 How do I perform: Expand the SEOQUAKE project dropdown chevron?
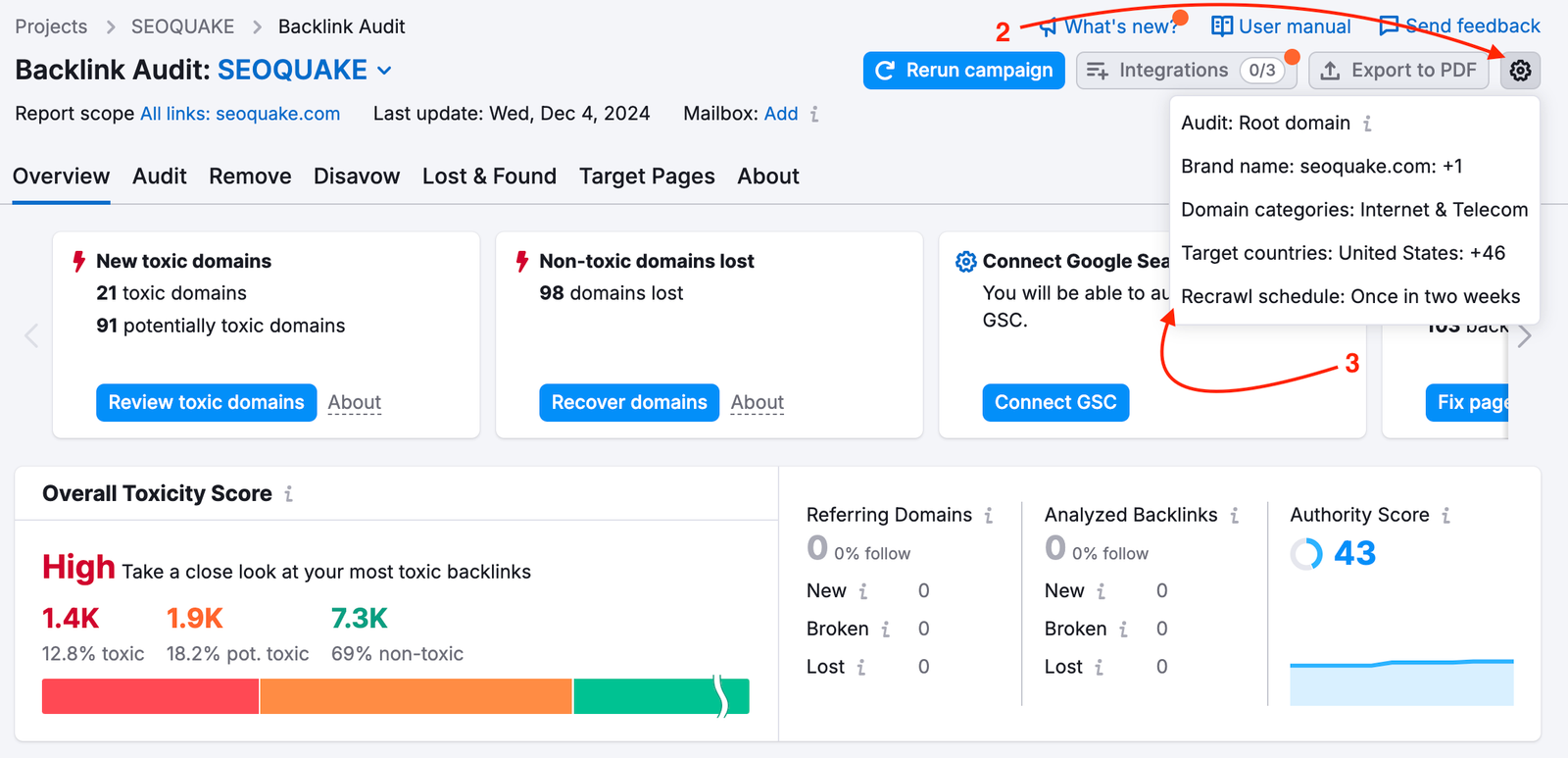pyautogui.click(x=385, y=71)
